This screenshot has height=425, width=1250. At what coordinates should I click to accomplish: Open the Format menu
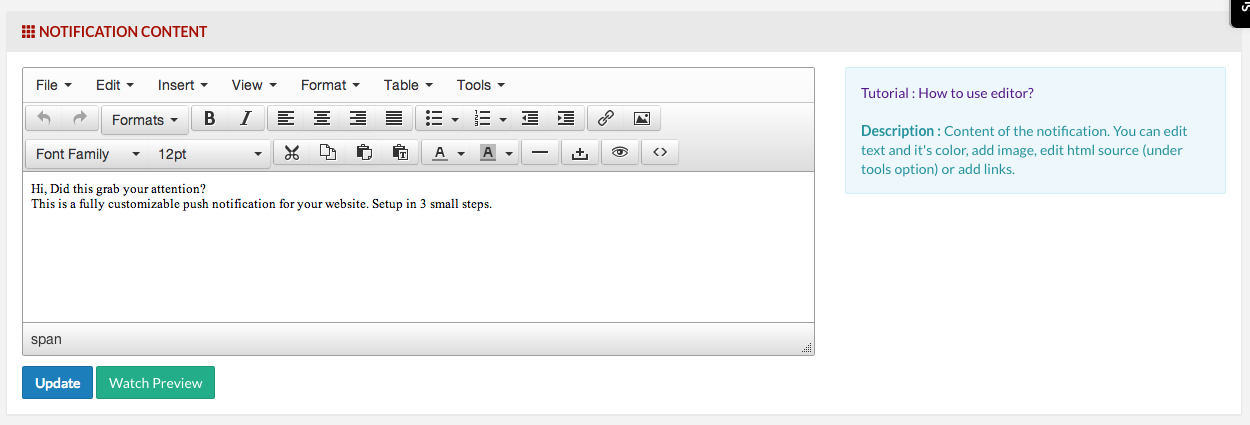click(331, 85)
